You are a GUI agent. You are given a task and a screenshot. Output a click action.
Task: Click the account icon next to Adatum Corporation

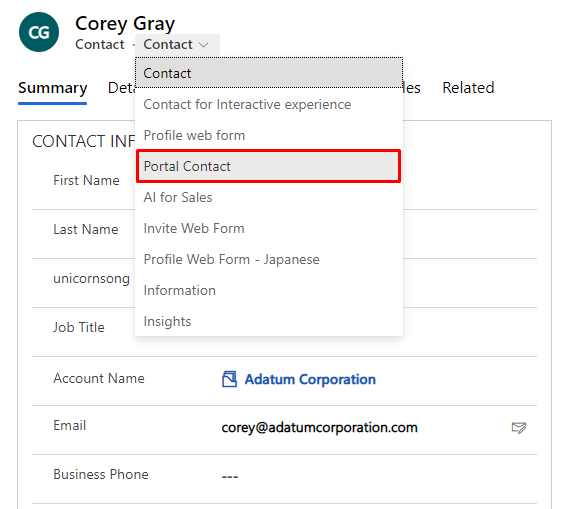(229, 379)
